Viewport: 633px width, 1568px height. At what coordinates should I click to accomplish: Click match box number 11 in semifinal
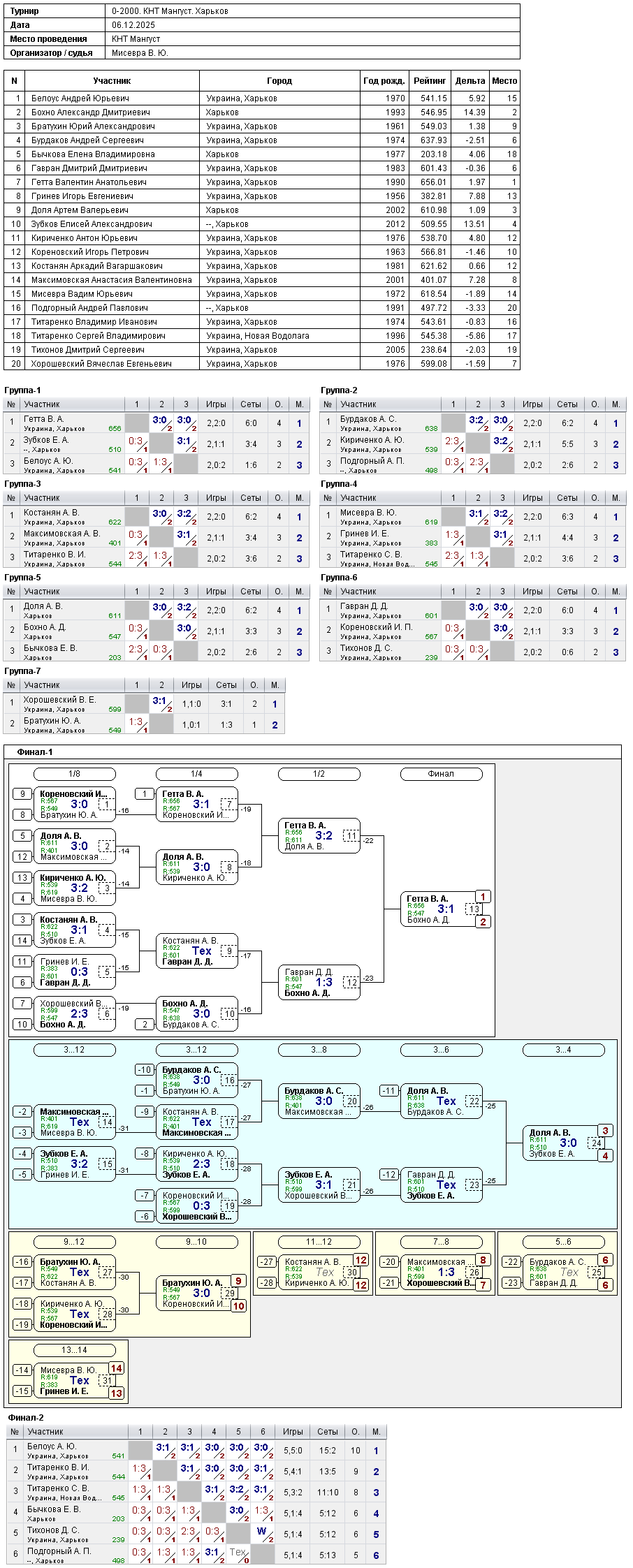pyautogui.click(x=351, y=836)
